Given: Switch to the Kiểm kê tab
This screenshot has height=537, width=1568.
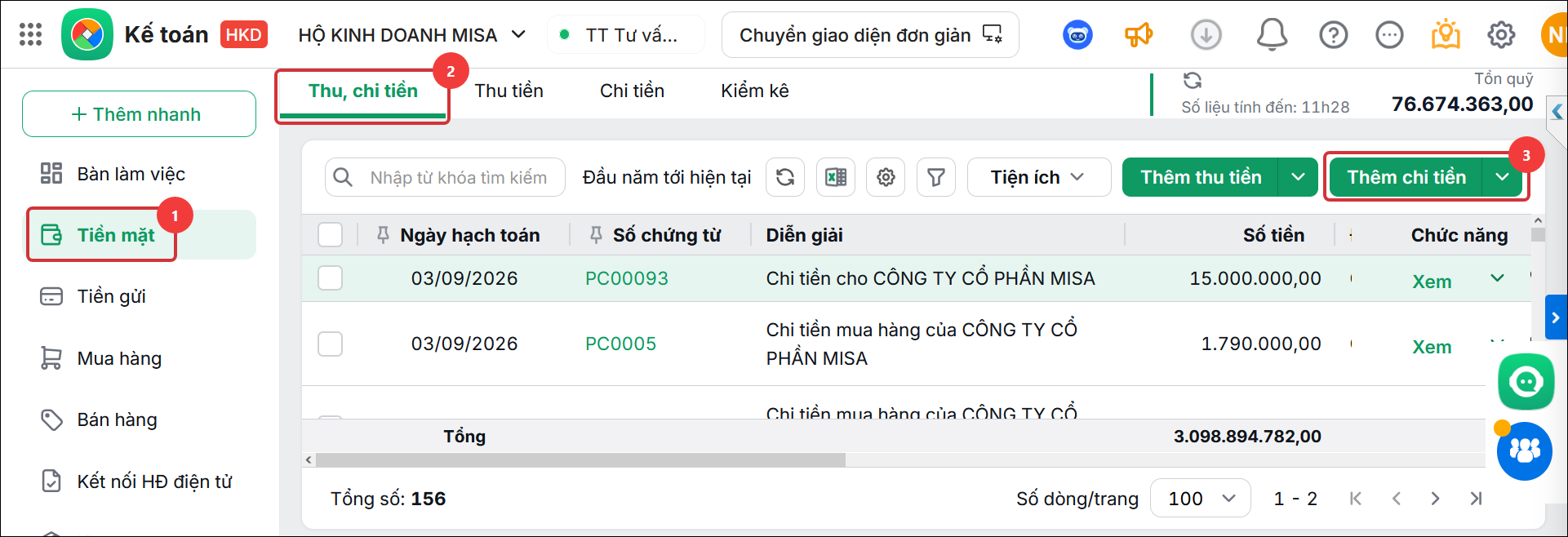Looking at the screenshot, I should (755, 91).
